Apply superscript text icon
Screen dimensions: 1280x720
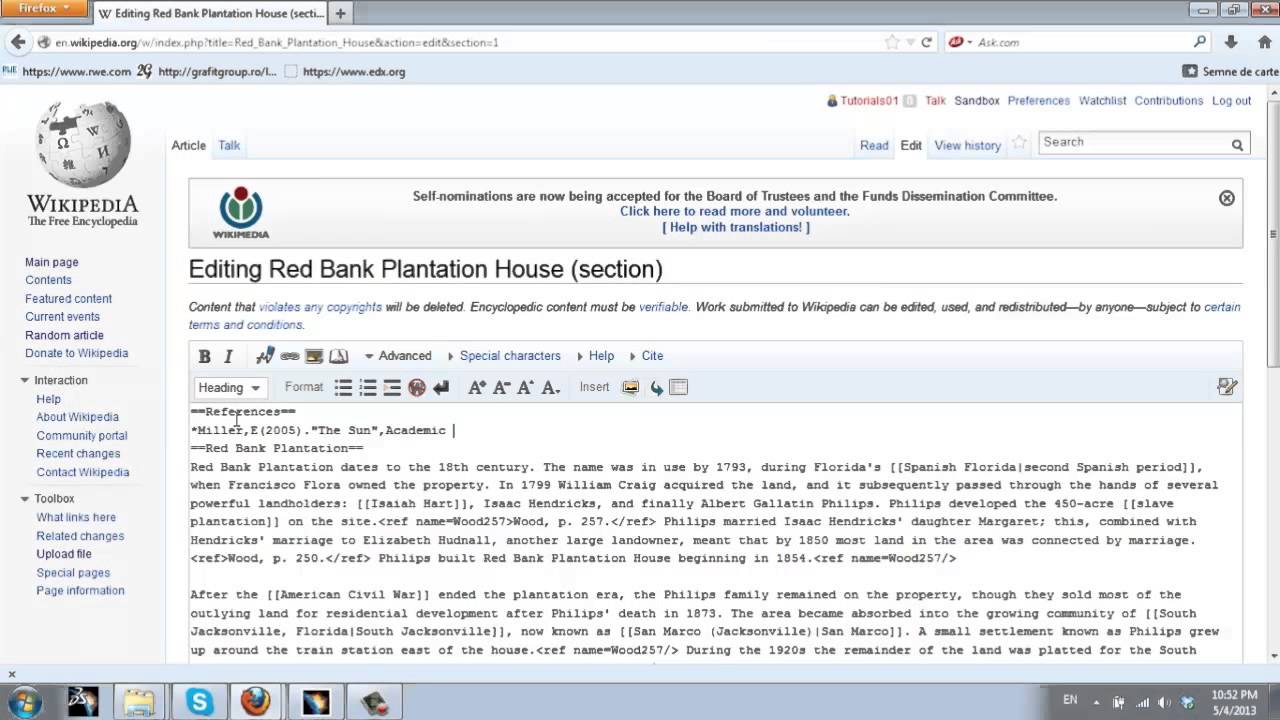526,388
